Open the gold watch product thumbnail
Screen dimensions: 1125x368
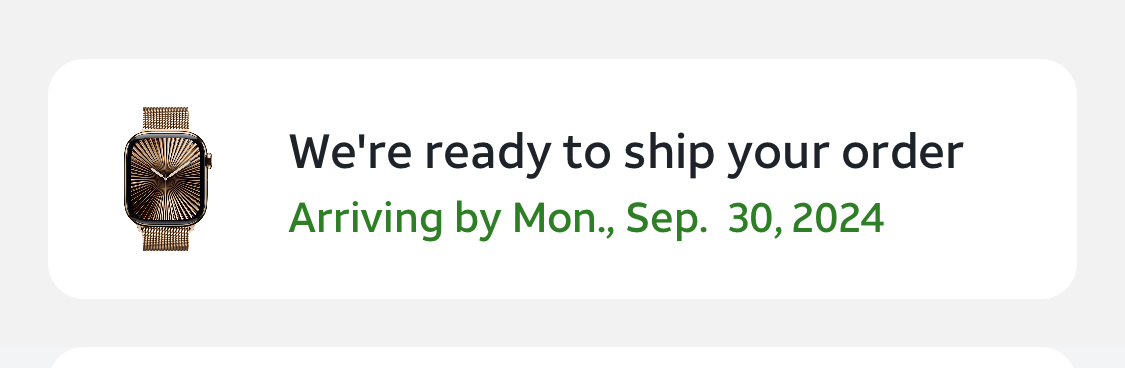tap(168, 179)
